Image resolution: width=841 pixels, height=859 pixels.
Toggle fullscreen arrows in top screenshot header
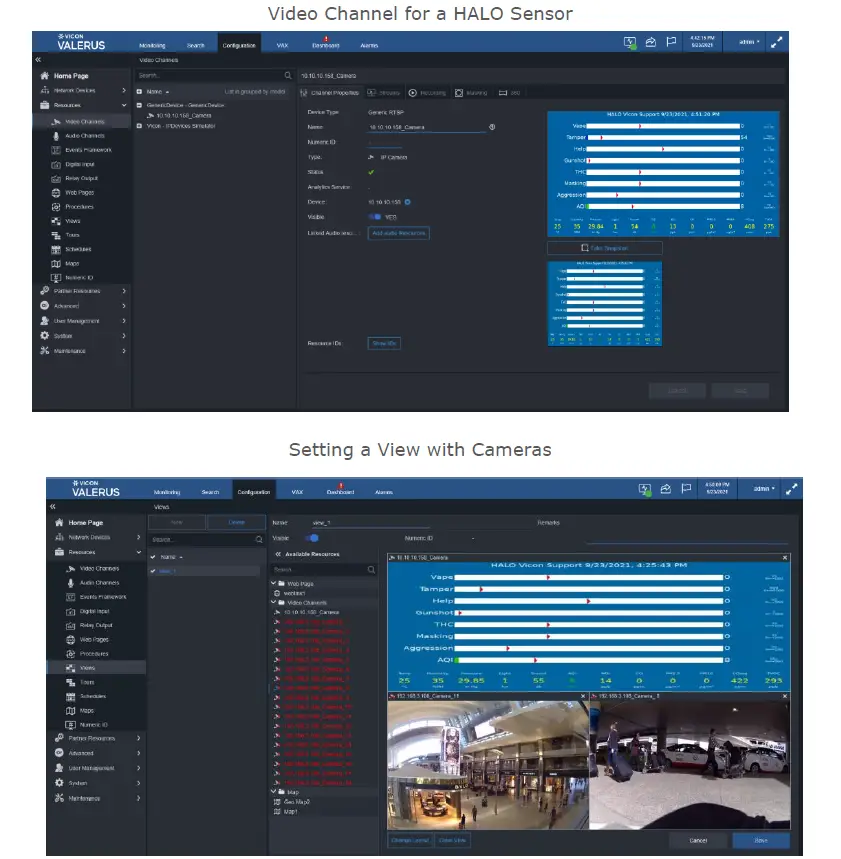tap(776, 42)
